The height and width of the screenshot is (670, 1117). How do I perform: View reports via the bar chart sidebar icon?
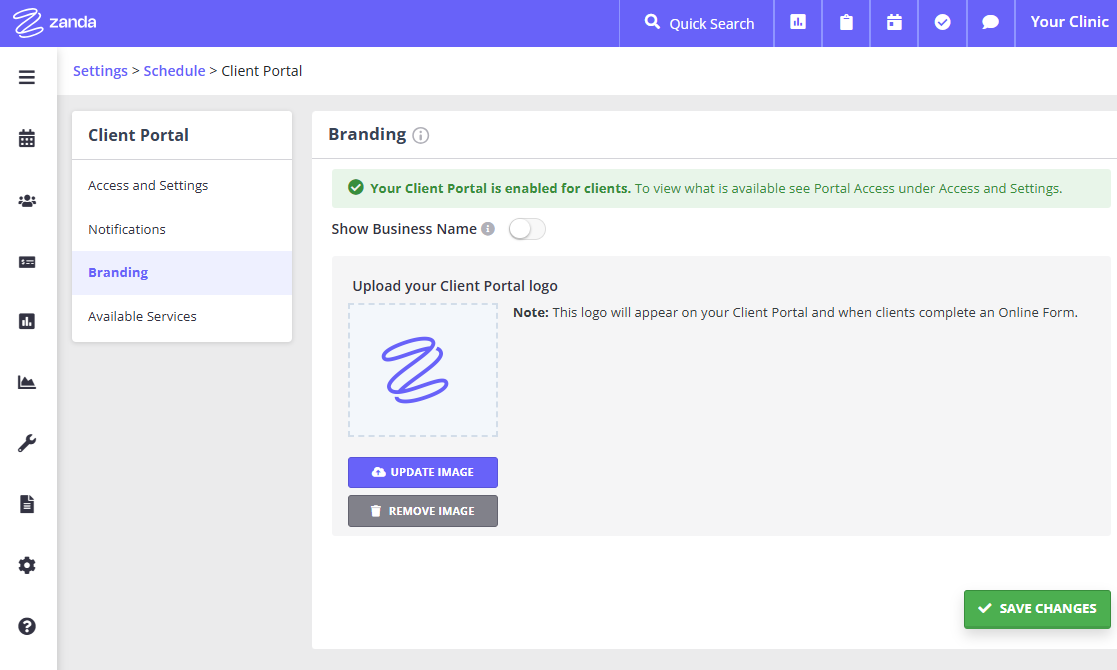click(26, 320)
